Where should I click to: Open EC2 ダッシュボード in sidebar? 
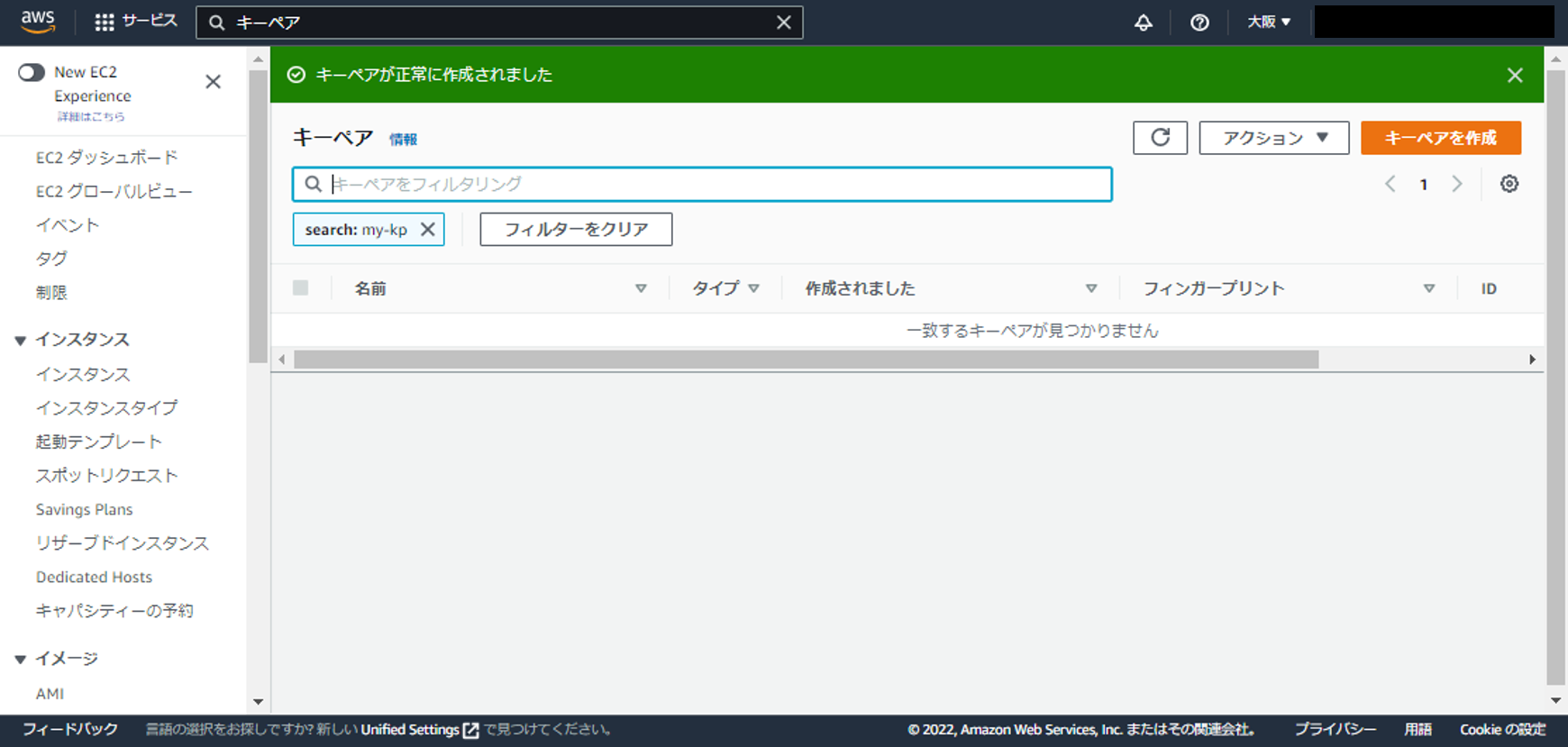[x=106, y=158]
